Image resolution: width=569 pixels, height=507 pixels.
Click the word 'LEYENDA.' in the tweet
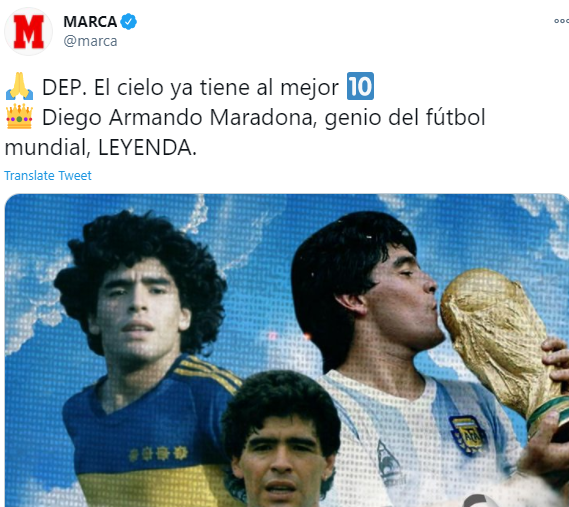tap(147, 148)
